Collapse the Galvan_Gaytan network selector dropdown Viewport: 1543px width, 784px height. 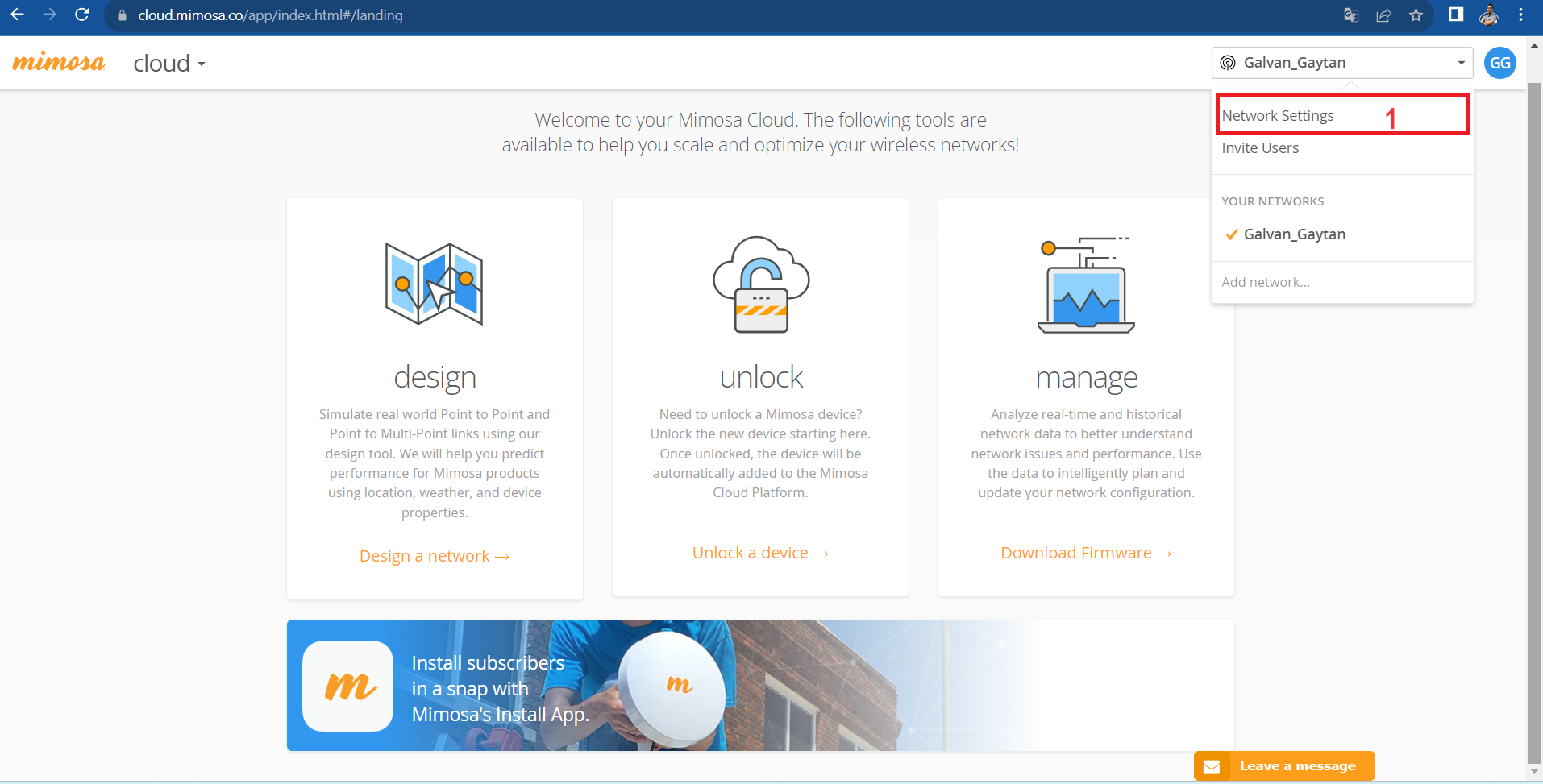click(x=1341, y=63)
